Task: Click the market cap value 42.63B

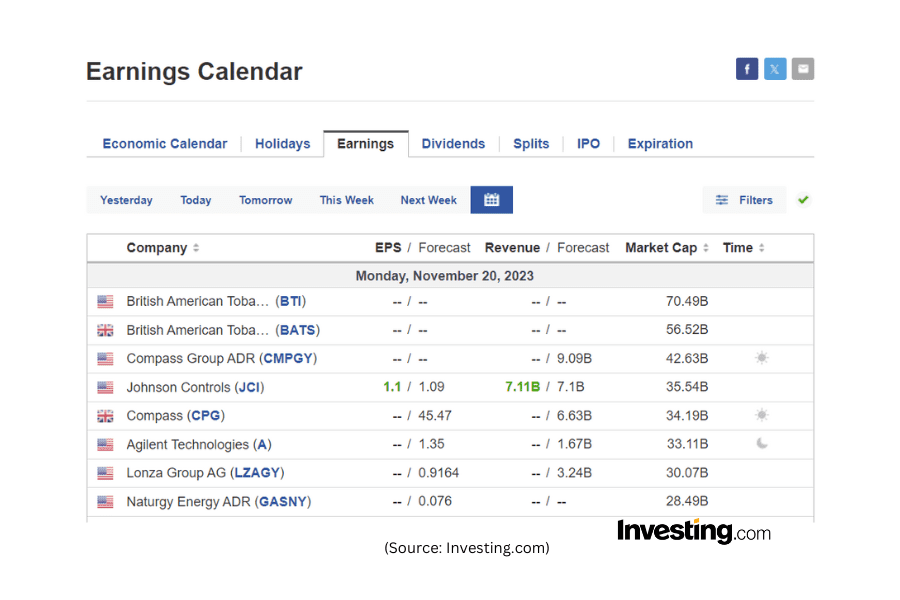Action: pos(687,359)
